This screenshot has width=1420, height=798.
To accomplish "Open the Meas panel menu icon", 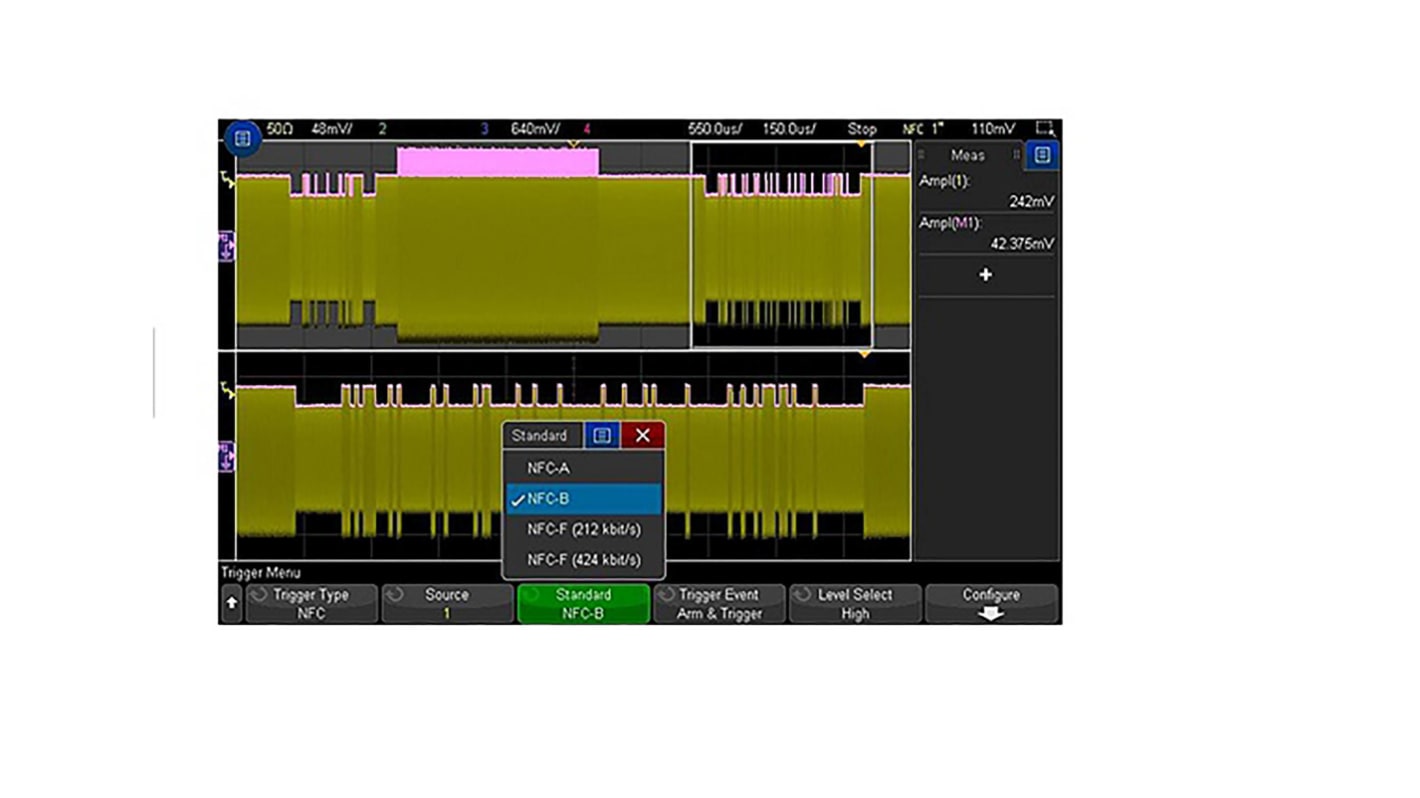I will point(1043,155).
